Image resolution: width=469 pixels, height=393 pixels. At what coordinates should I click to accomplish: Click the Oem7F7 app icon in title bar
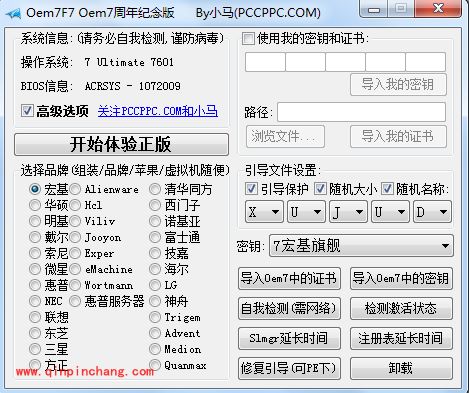point(13,14)
